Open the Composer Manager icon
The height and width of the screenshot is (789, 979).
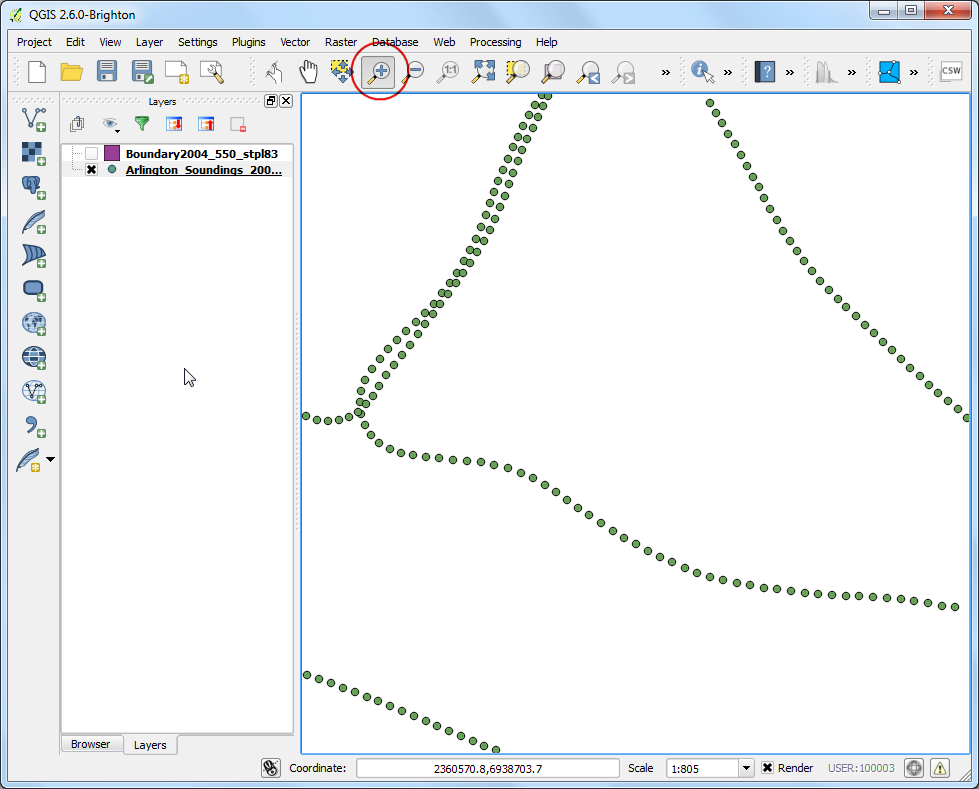[x=212, y=72]
